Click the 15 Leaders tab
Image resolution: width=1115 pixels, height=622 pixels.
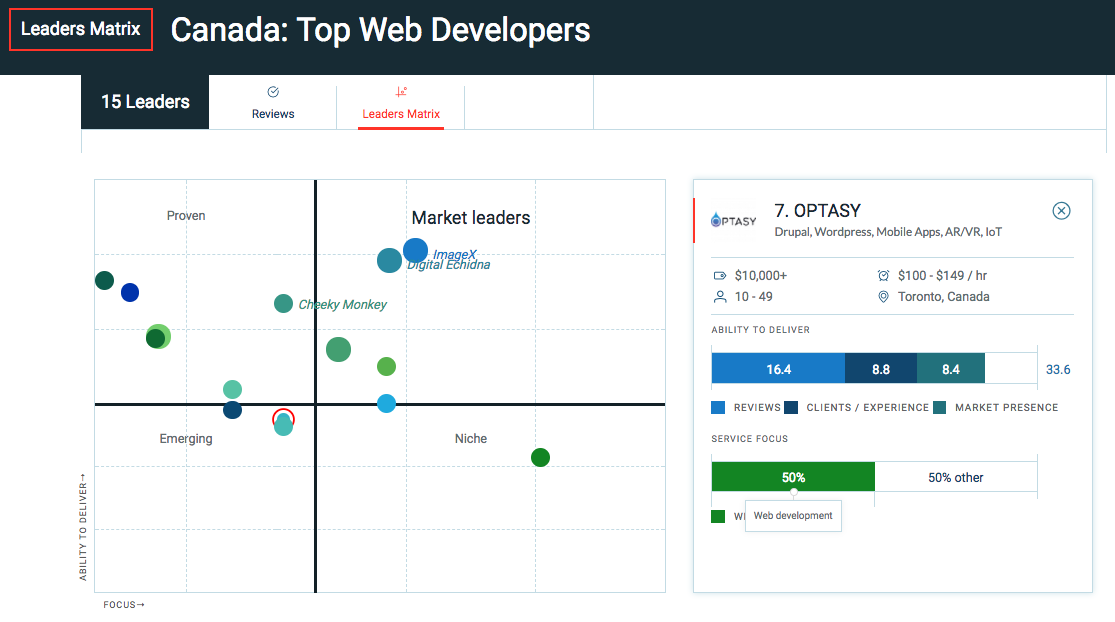coord(145,102)
